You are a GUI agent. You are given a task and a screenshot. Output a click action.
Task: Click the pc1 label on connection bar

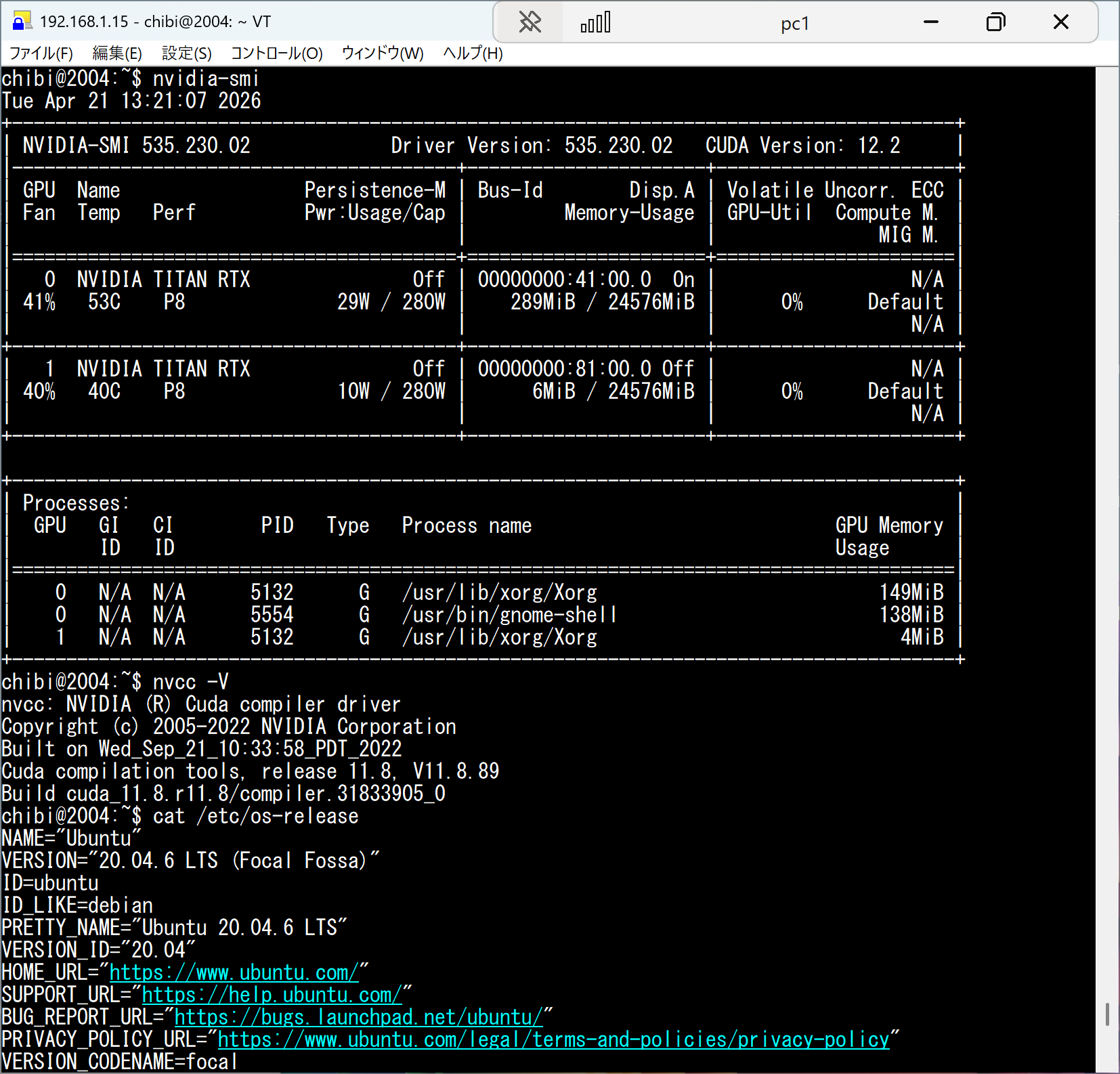(x=794, y=24)
